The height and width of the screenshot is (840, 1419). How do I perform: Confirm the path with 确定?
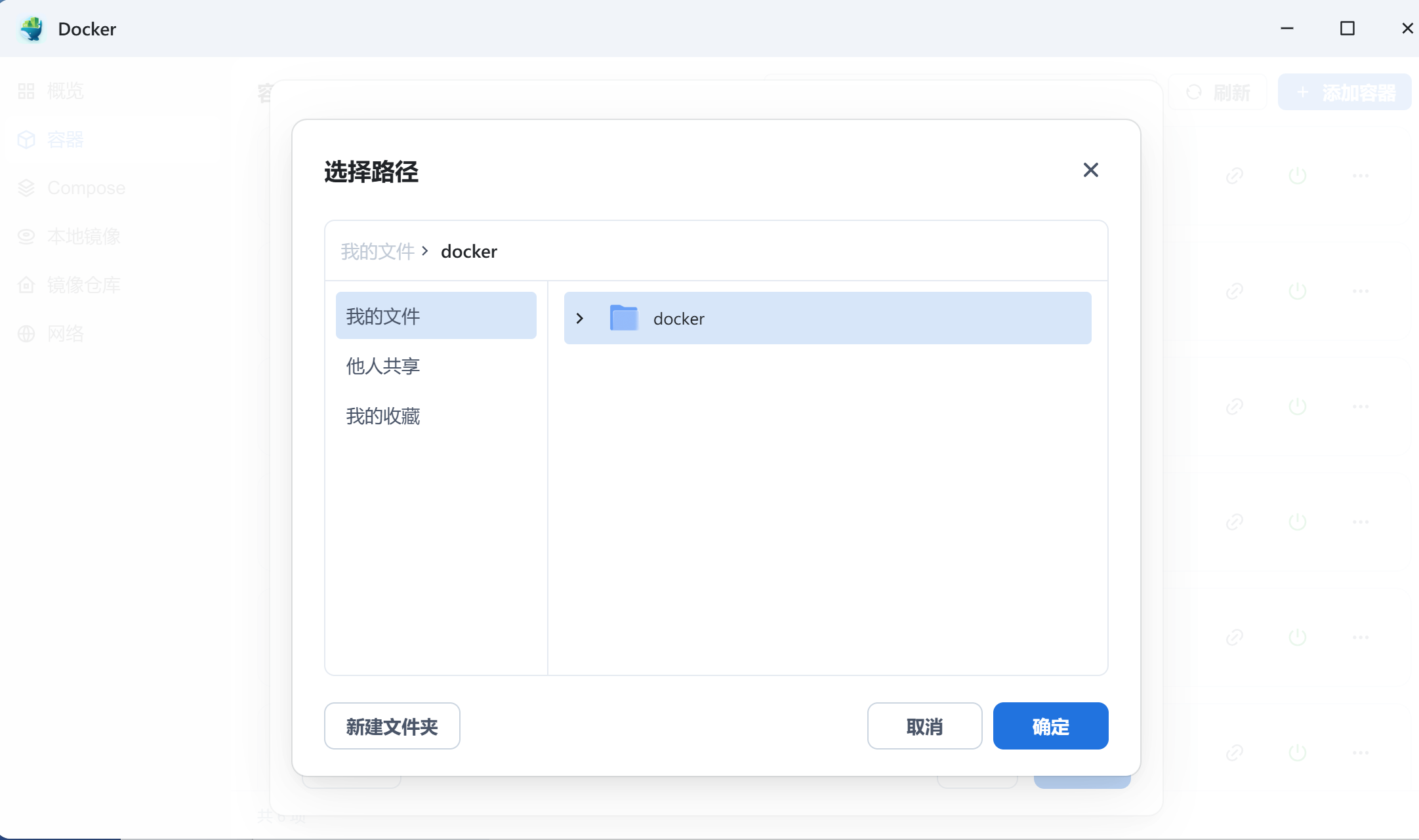tap(1050, 727)
